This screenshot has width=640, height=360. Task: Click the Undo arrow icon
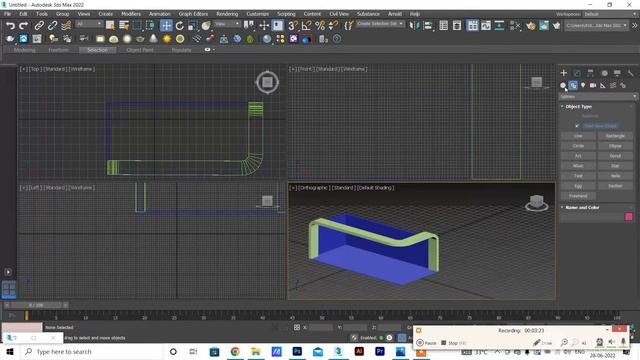pyautogui.click(x=10, y=26)
